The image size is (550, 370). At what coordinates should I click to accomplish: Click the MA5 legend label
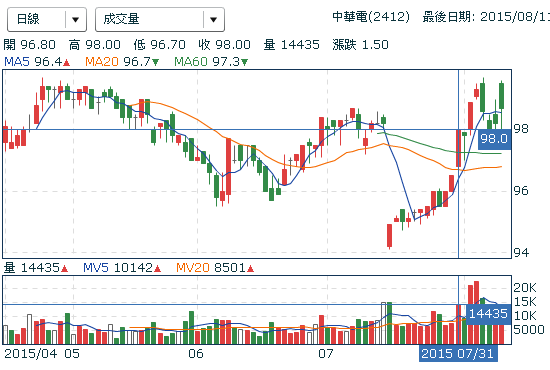pyautogui.click(x=17, y=62)
